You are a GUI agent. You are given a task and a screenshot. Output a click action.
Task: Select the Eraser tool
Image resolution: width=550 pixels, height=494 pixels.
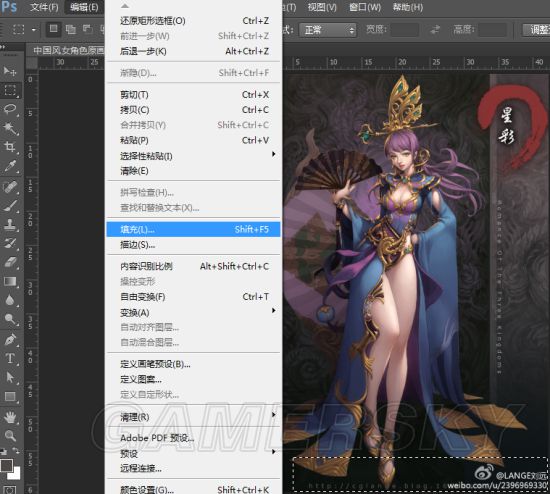point(10,262)
